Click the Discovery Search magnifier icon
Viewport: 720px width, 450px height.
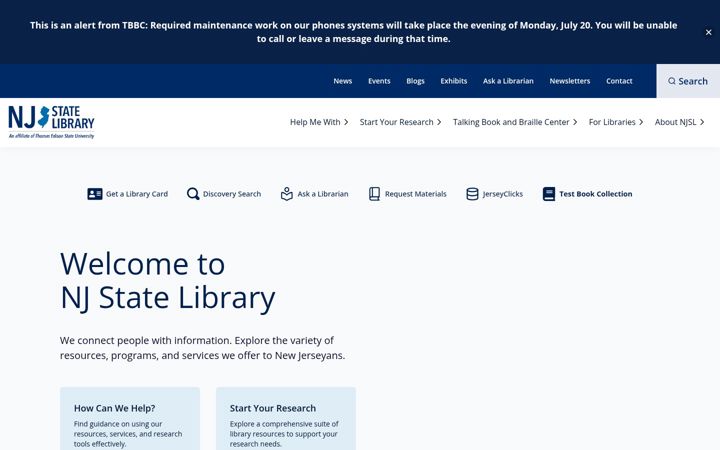pos(193,194)
